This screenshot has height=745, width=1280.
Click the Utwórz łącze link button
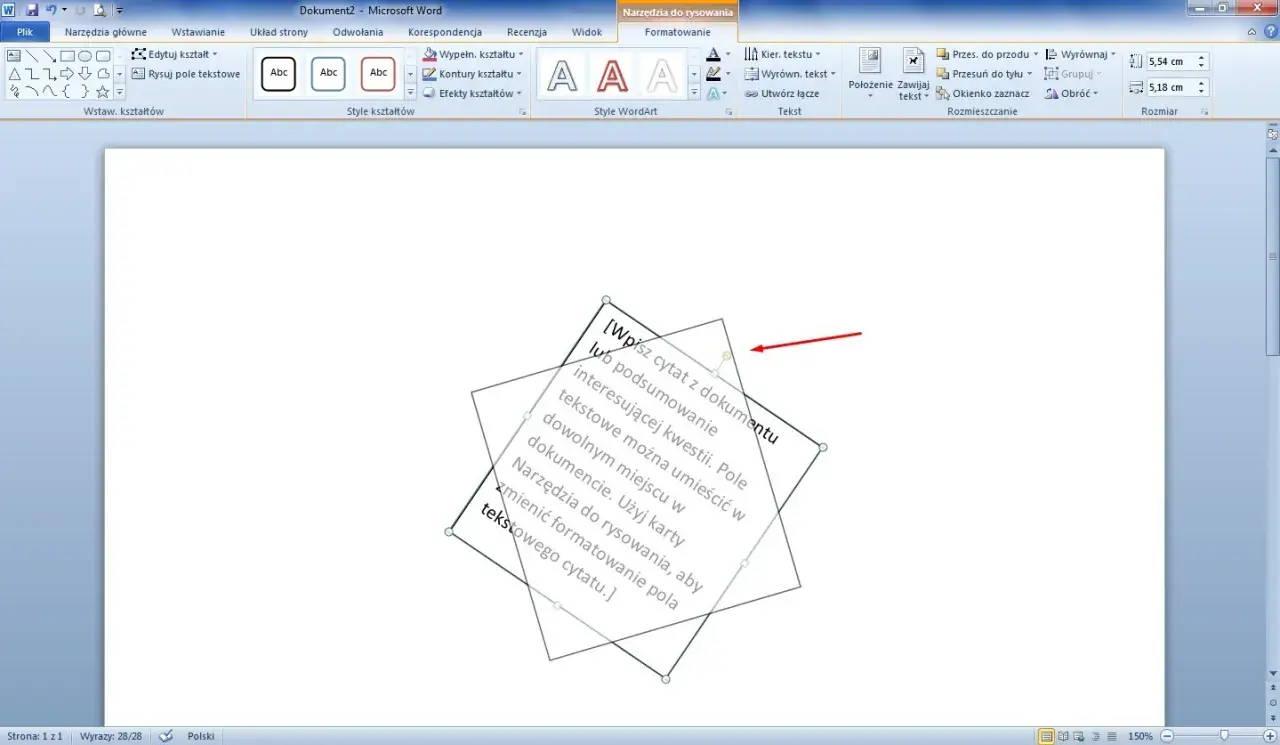(782, 93)
